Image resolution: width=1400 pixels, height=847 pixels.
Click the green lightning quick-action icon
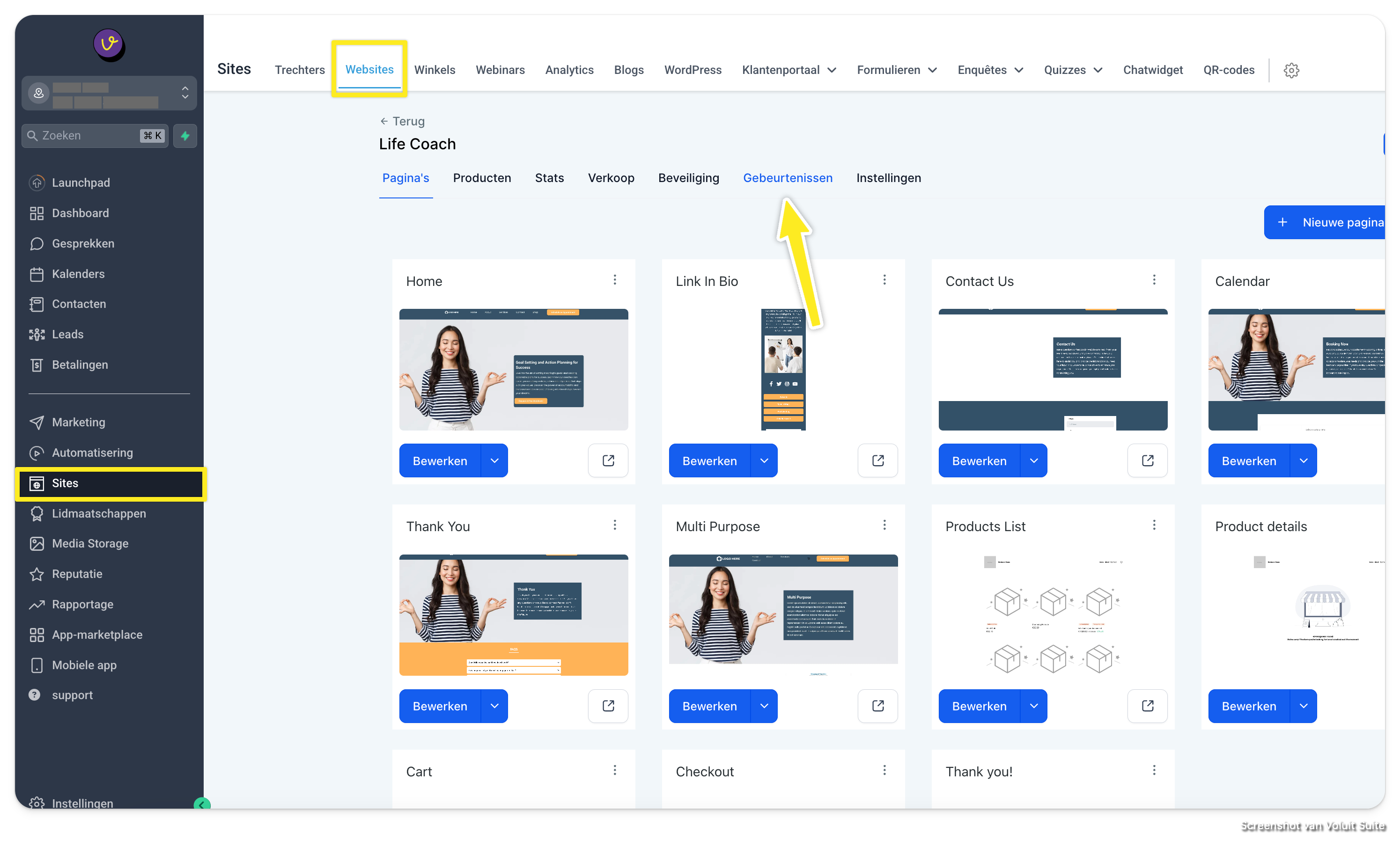184,136
